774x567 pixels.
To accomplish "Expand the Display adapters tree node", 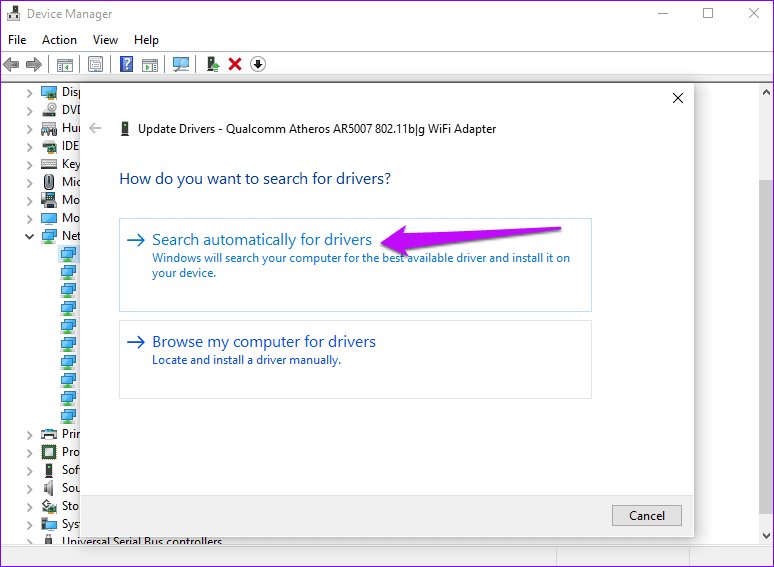I will click(30, 93).
